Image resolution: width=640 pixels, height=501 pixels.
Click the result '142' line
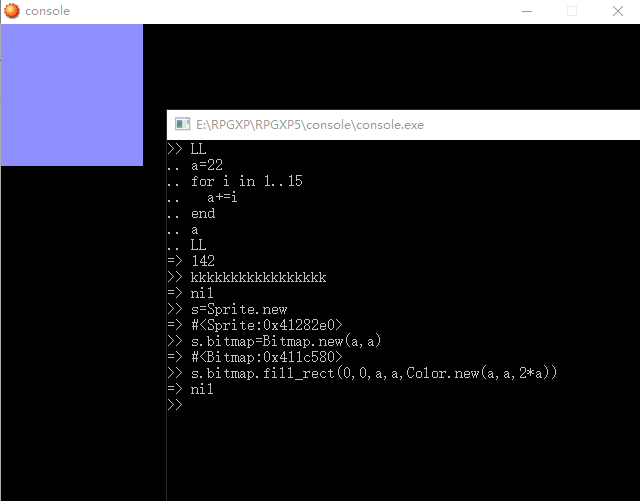(202, 261)
